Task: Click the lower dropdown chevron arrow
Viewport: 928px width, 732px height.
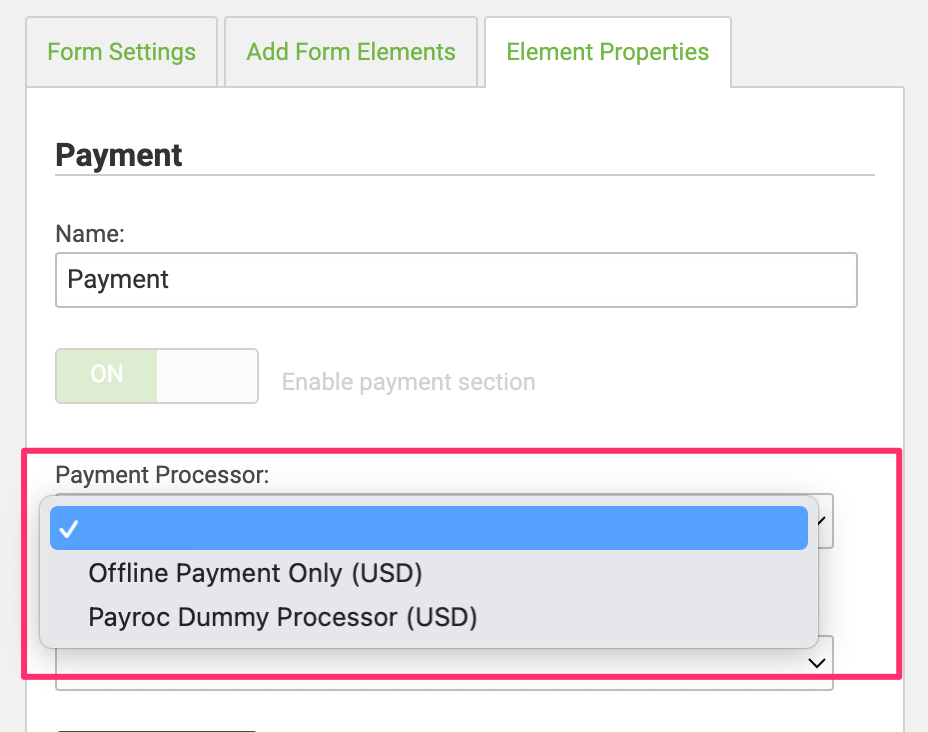Action: click(817, 663)
